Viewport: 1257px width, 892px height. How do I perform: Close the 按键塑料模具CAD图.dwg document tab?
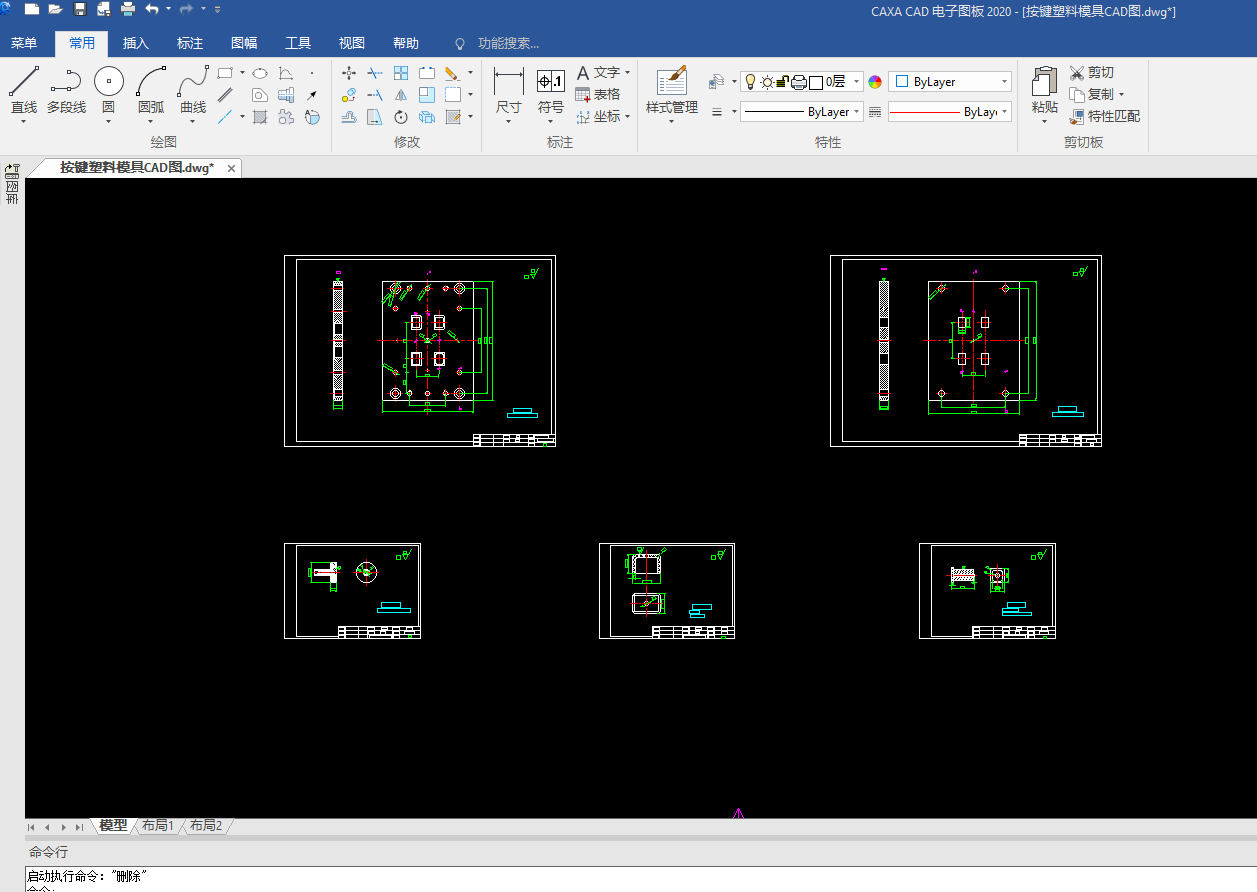(231, 168)
